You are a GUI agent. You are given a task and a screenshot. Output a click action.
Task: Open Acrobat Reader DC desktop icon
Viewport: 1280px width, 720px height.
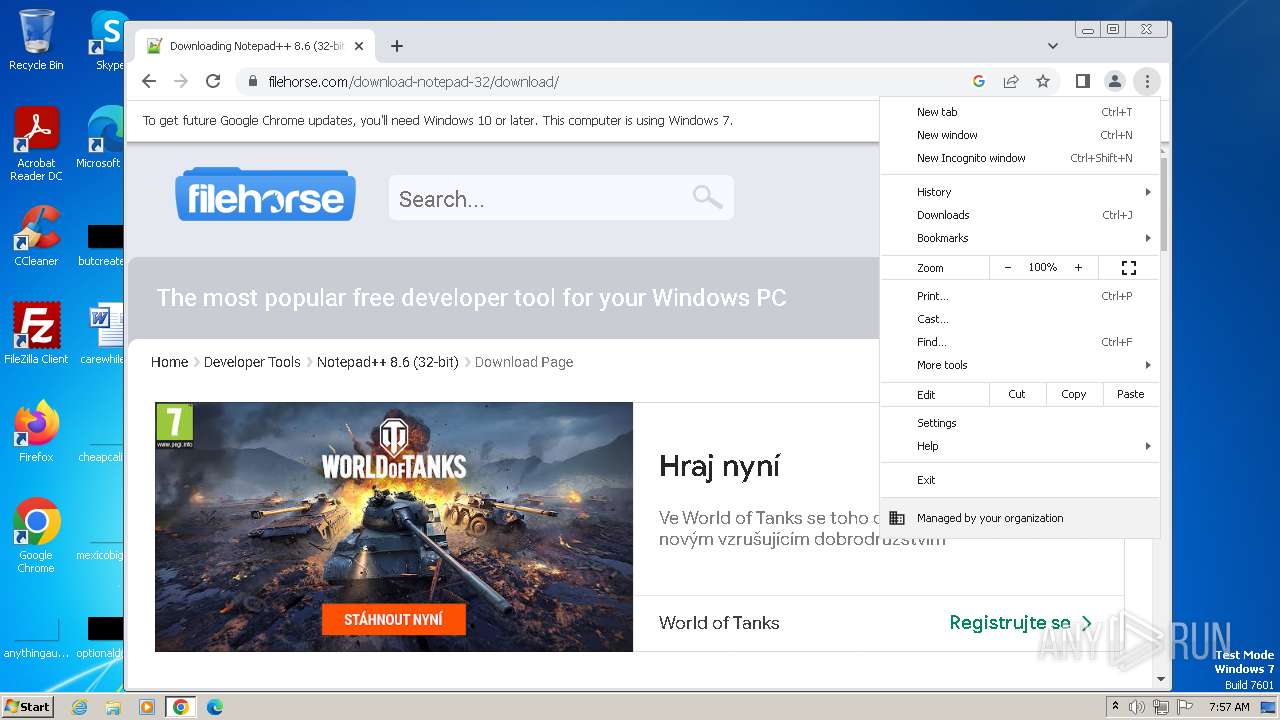click(36, 145)
